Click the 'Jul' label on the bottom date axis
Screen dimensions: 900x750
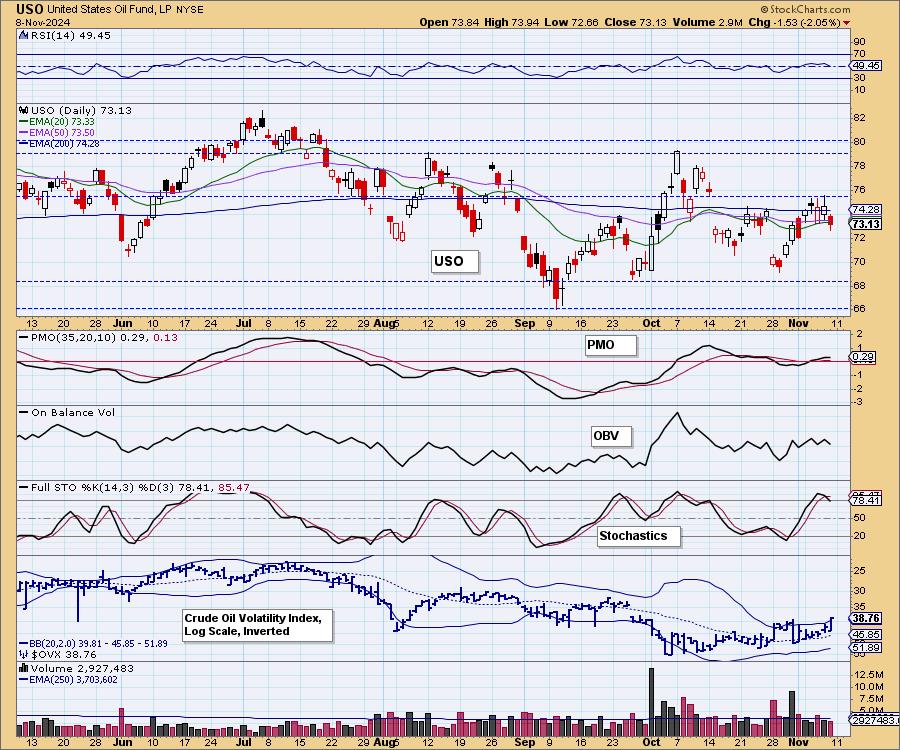(x=243, y=742)
